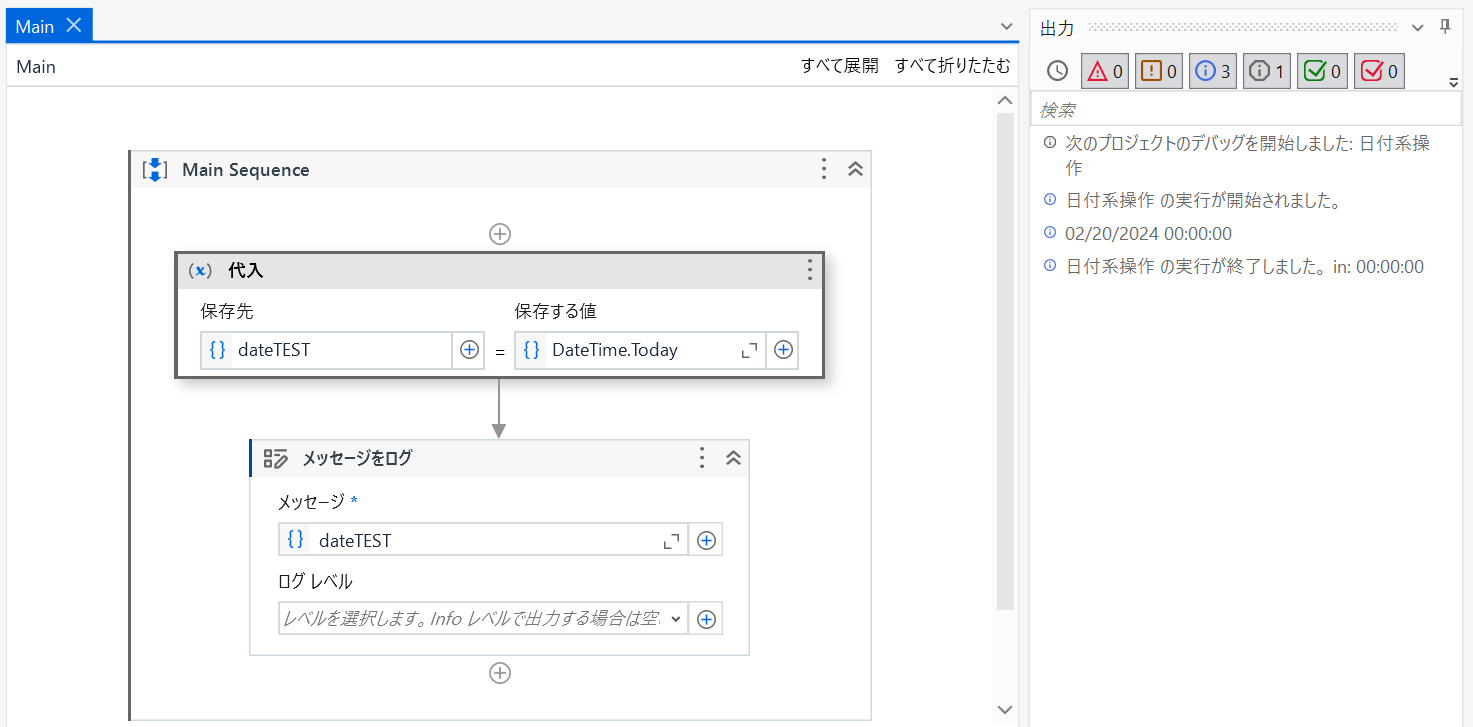Click the 検索 search box in output

tap(1245, 109)
